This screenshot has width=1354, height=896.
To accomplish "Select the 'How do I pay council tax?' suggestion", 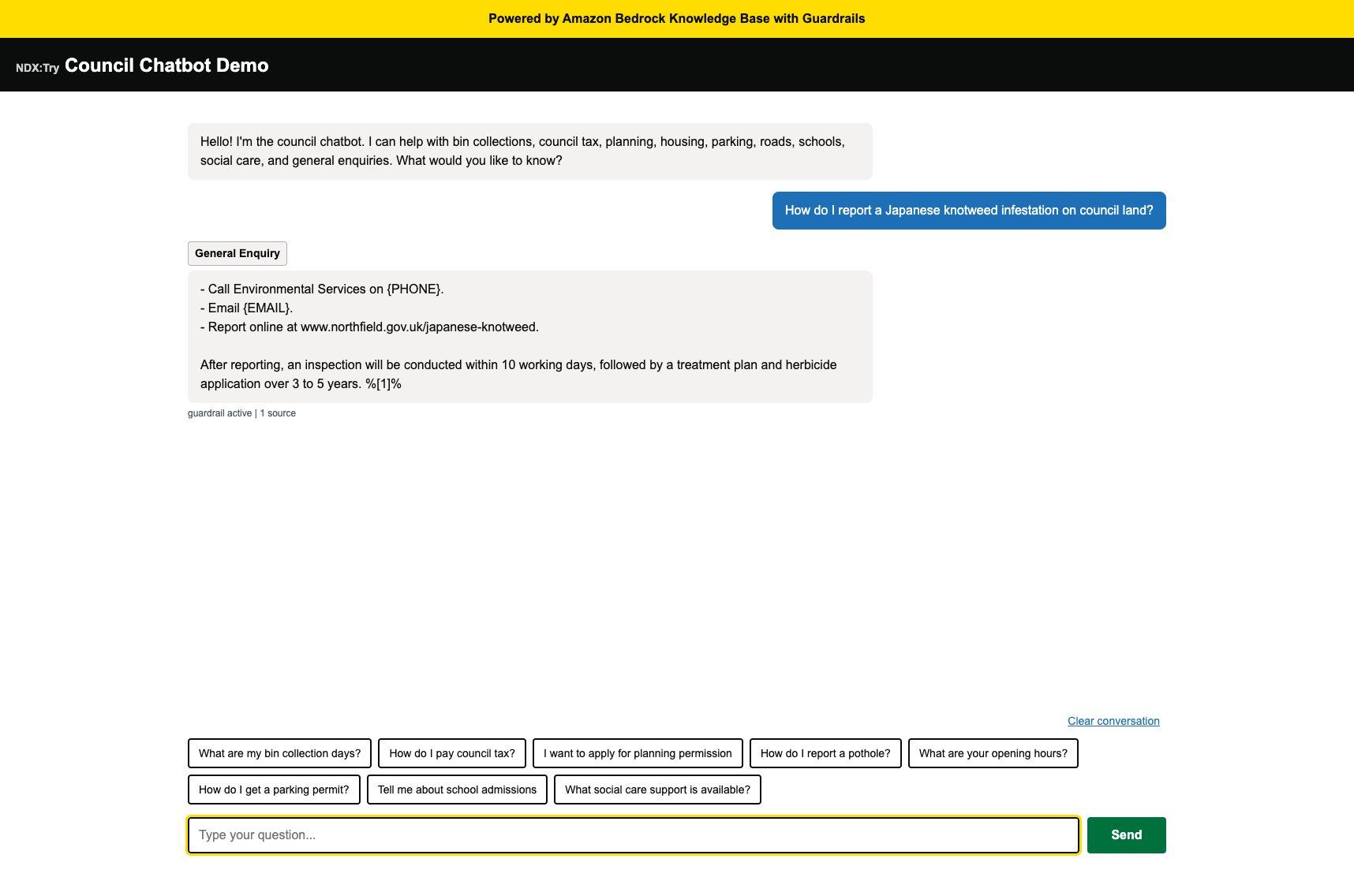I will tap(451, 753).
